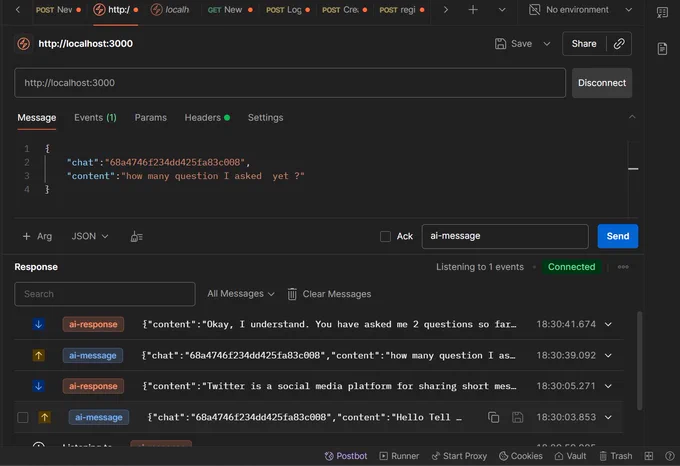
Task: Copy the 18:30:03.853 message with the copy icon
Action: point(493,417)
